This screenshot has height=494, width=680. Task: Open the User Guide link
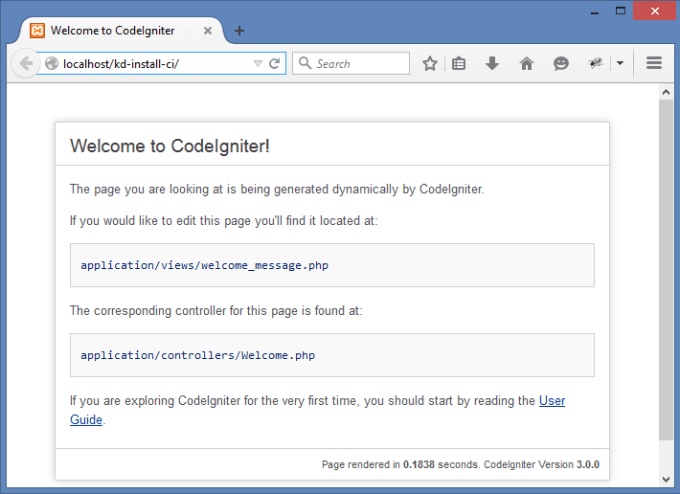(x=552, y=401)
